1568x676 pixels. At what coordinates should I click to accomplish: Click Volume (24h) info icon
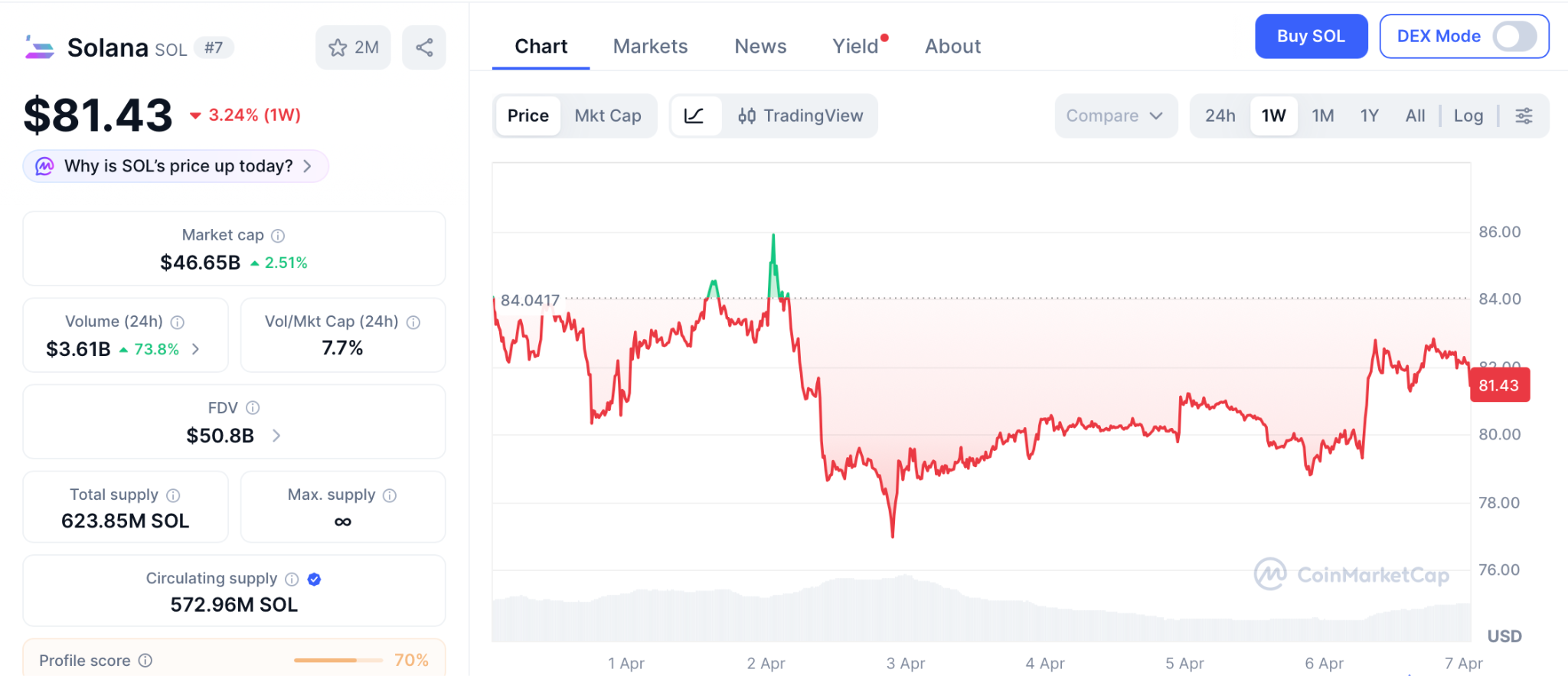[178, 322]
